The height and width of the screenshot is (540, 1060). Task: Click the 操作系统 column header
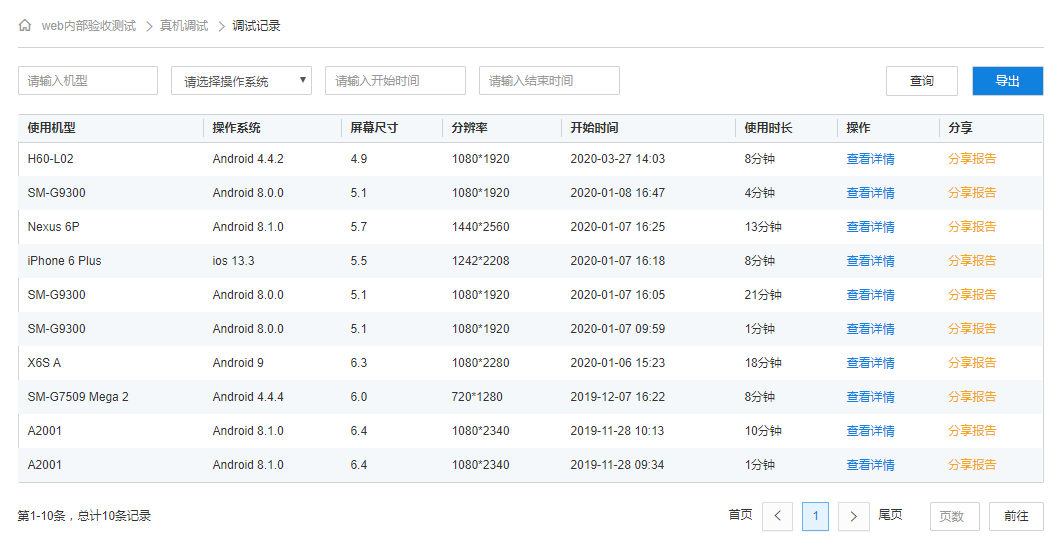tap(237, 128)
